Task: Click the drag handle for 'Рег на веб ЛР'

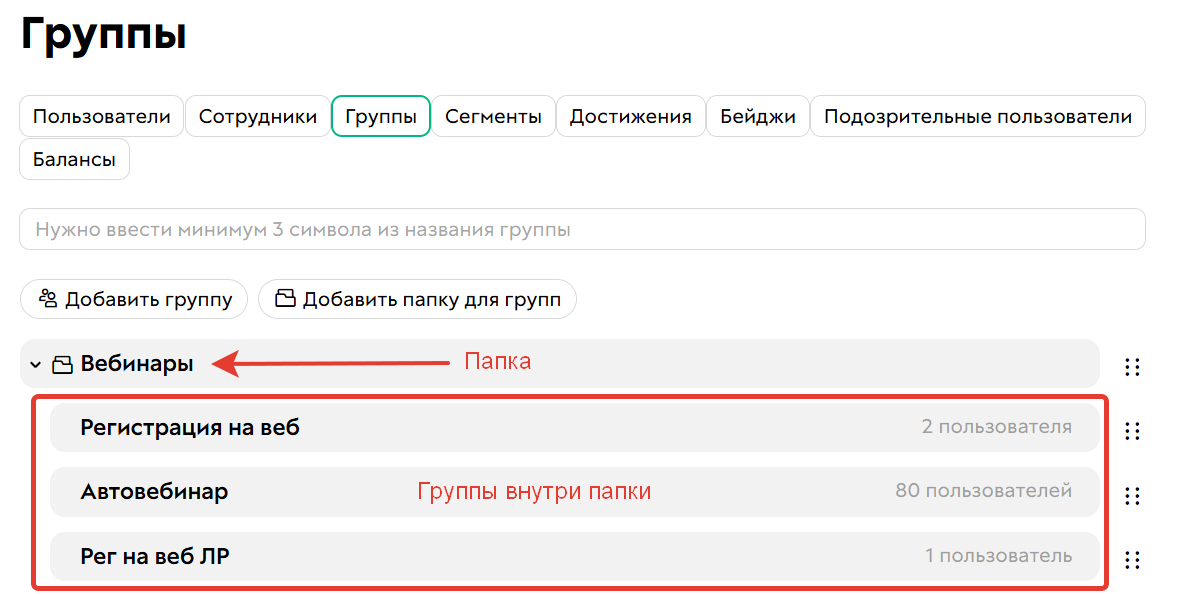Action: click(x=1133, y=558)
